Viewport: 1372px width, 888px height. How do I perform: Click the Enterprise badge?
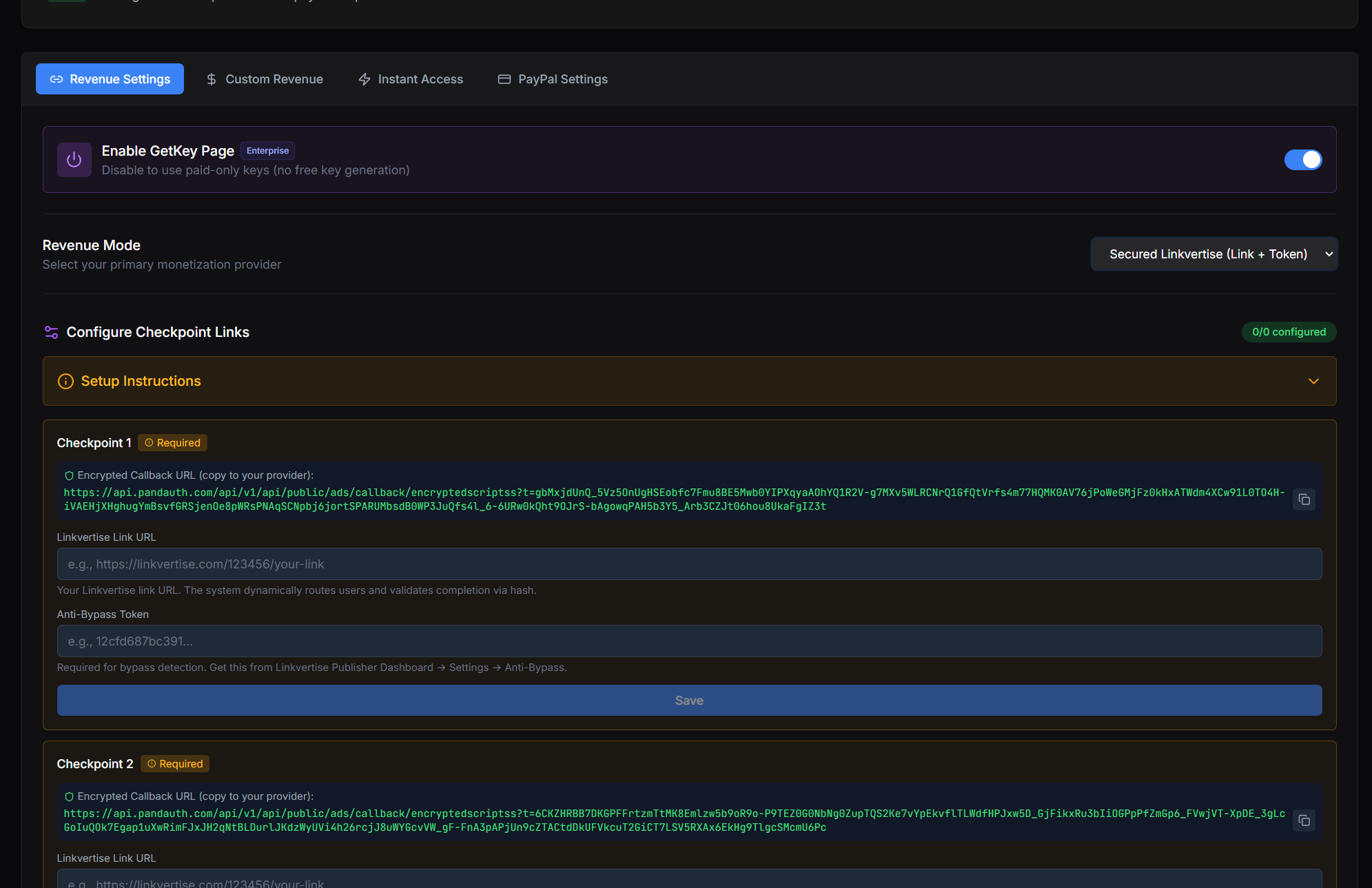(x=267, y=151)
